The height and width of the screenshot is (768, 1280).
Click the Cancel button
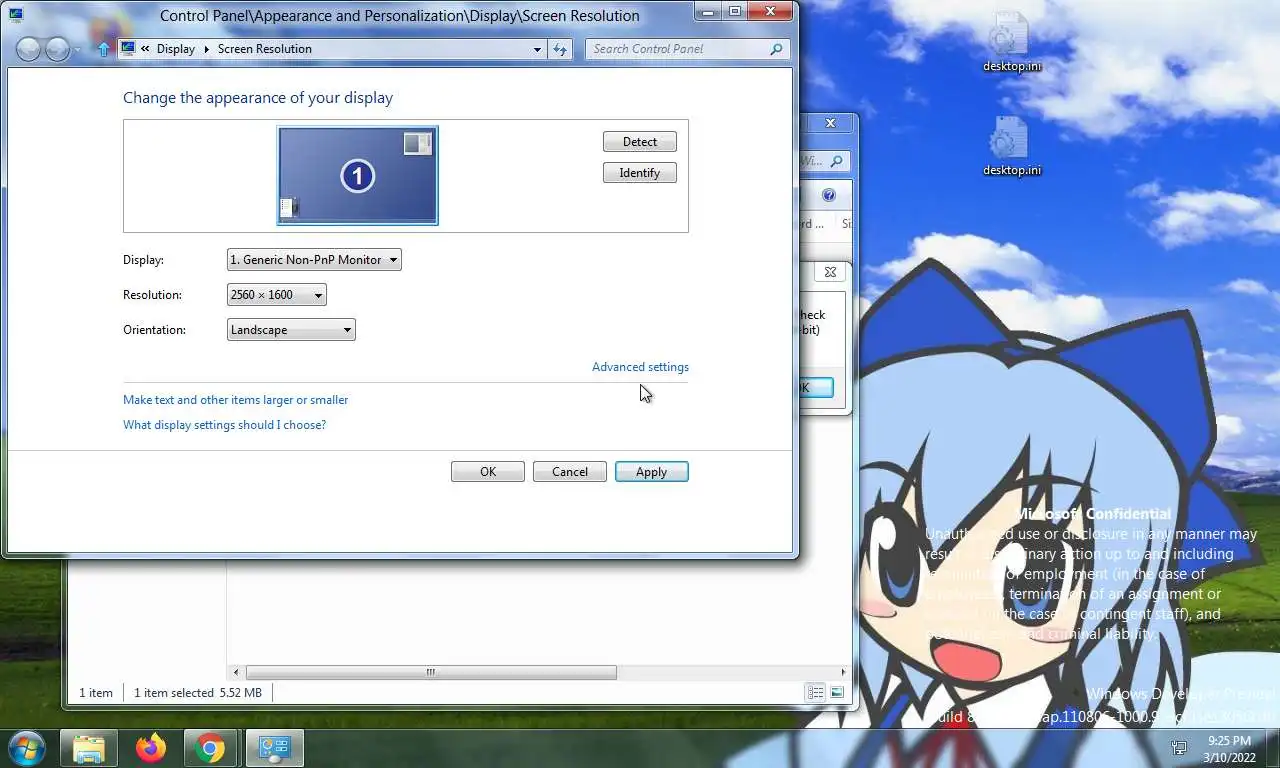570,472
